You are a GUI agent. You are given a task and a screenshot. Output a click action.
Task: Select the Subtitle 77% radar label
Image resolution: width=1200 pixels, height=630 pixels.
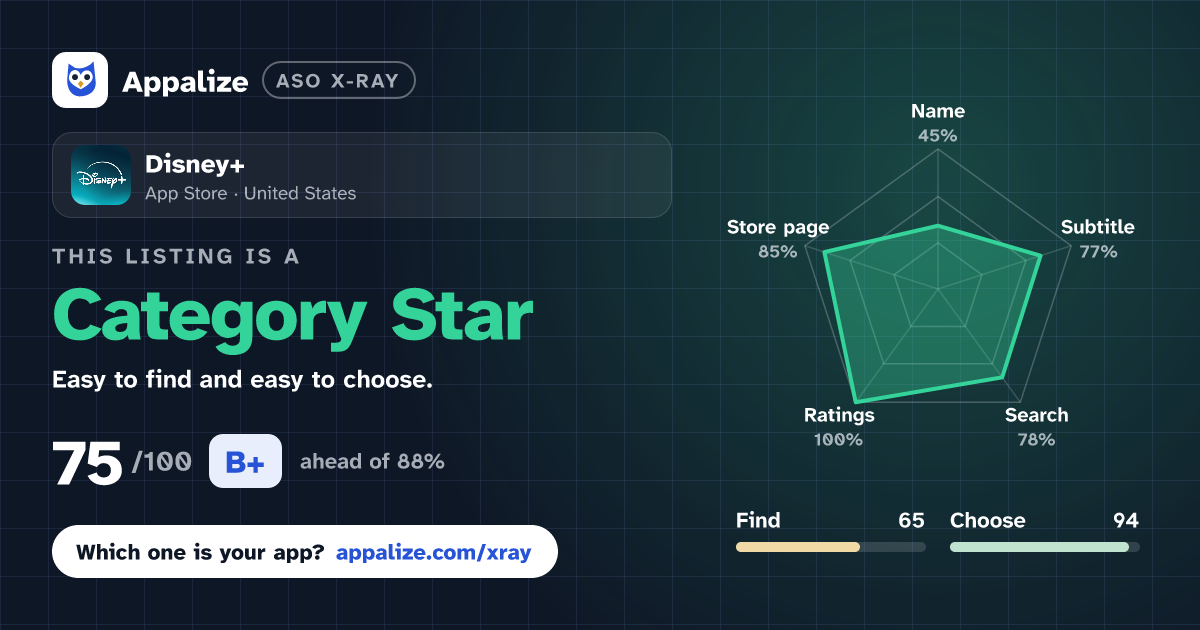(x=1098, y=239)
